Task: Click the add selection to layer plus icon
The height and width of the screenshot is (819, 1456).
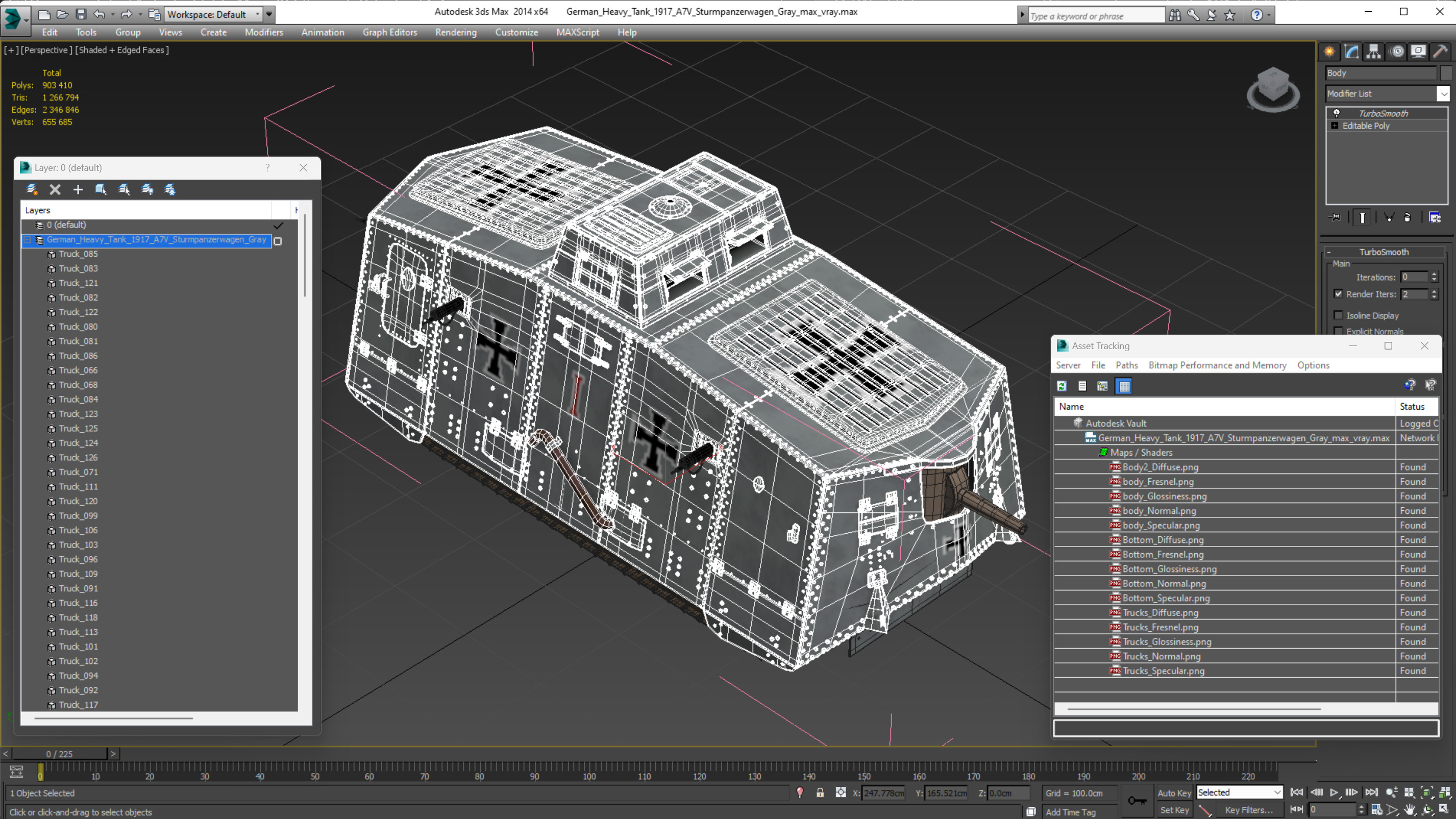Action: click(78, 189)
